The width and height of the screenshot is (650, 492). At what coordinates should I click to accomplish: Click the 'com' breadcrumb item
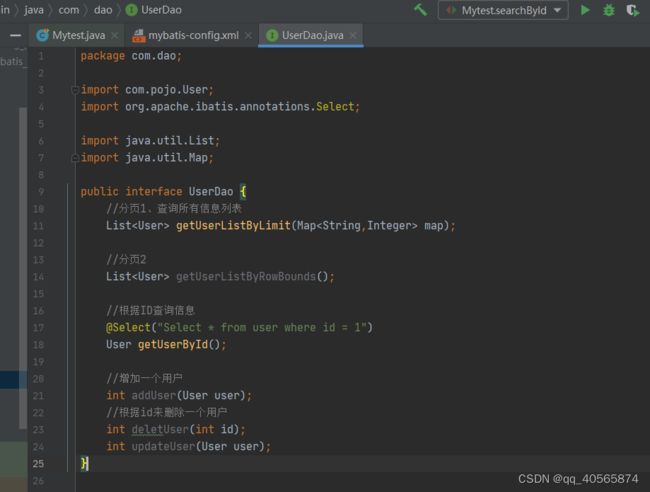[x=69, y=10]
